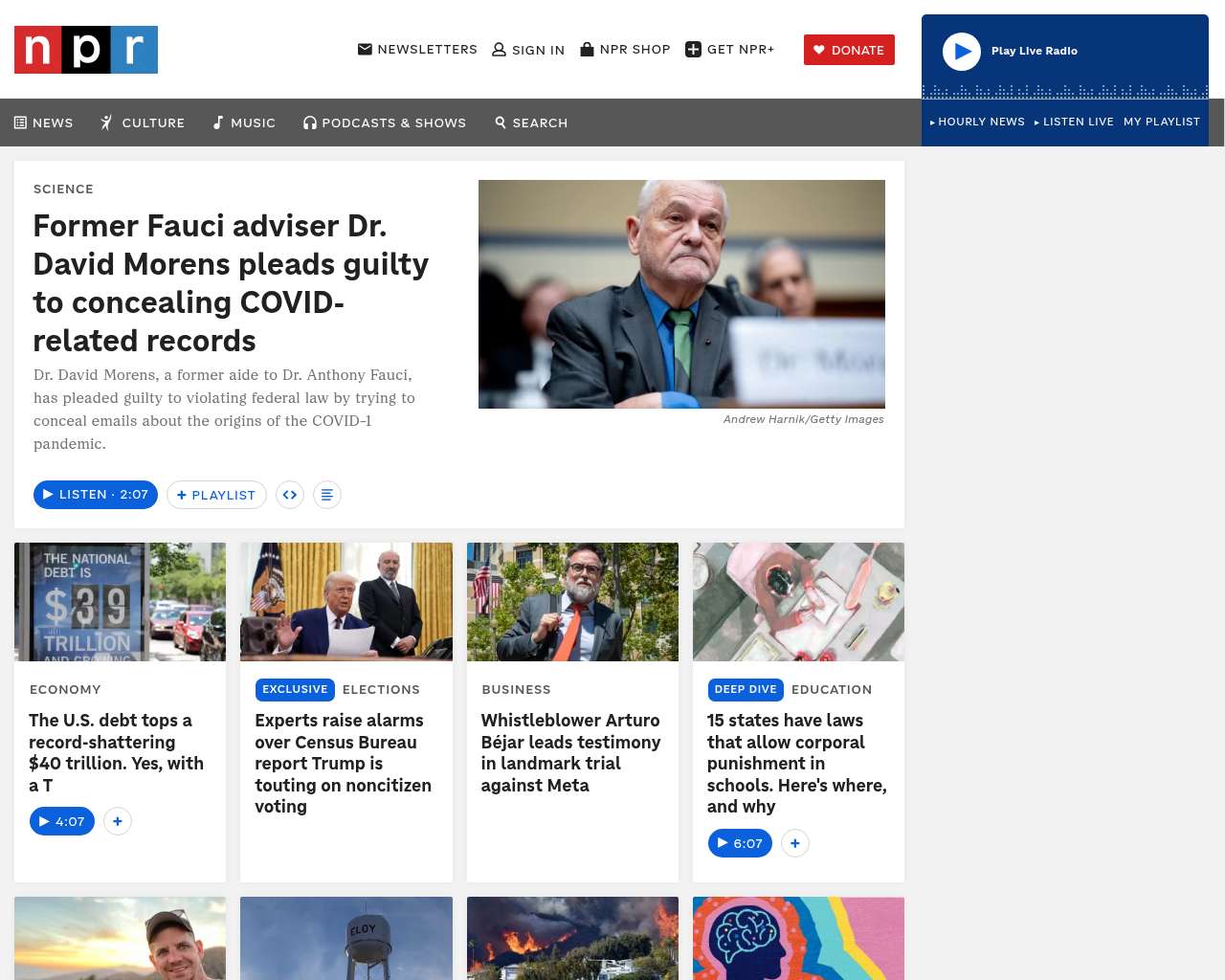Click the Andrew Harnik/Getty Images credit
This screenshot has width=1225, height=980.
tap(804, 419)
